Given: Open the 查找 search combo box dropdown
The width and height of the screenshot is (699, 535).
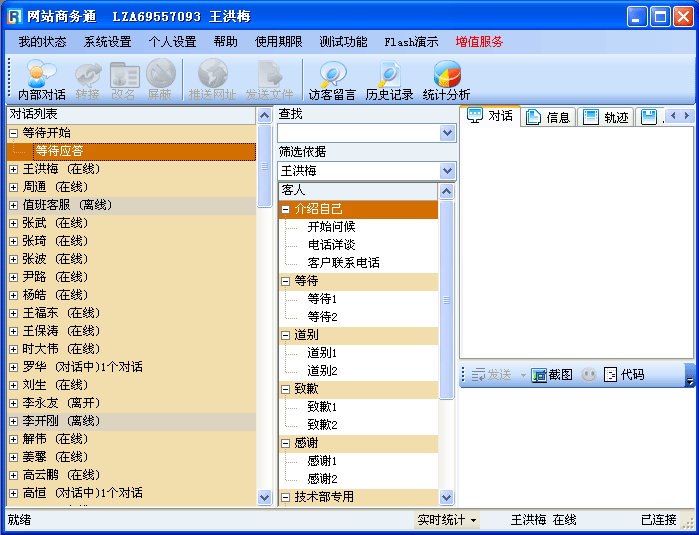Looking at the screenshot, I should point(447,133).
